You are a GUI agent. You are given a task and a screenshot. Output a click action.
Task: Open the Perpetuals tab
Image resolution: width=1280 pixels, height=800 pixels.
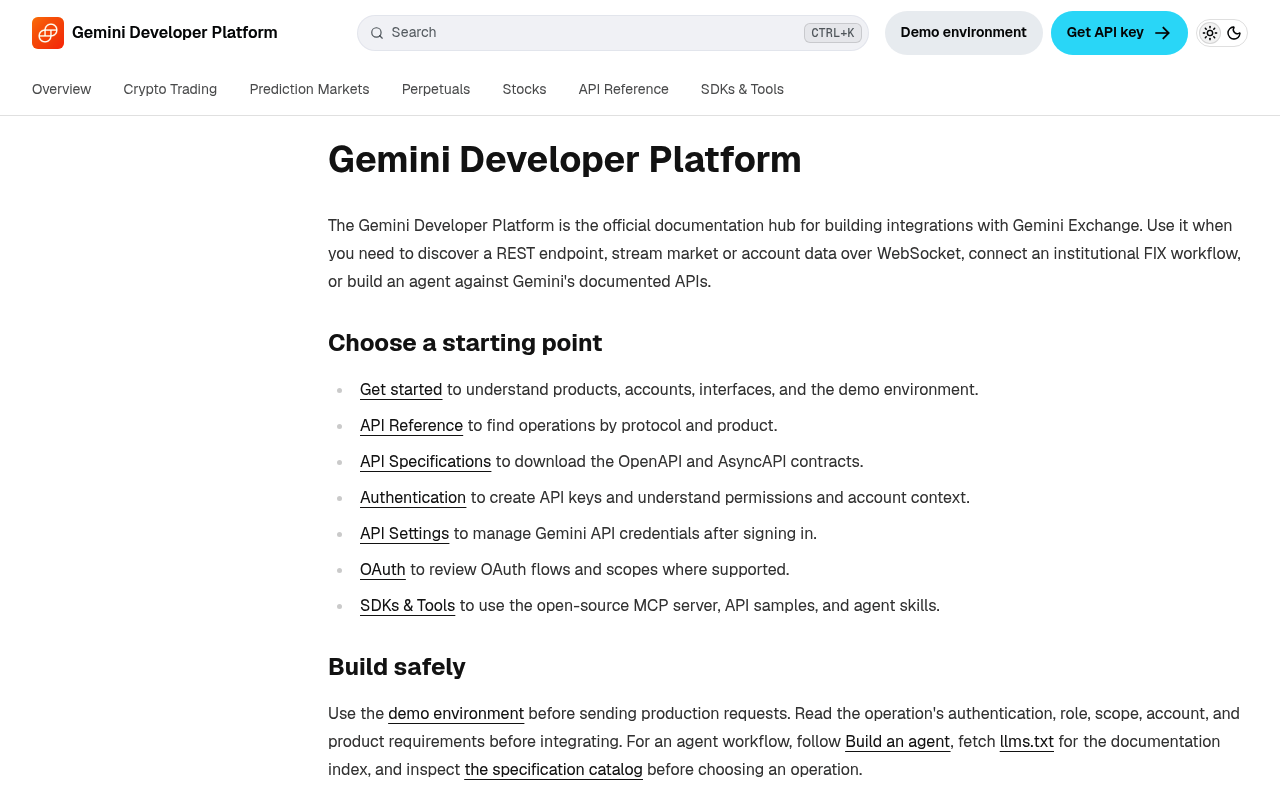click(436, 89)
